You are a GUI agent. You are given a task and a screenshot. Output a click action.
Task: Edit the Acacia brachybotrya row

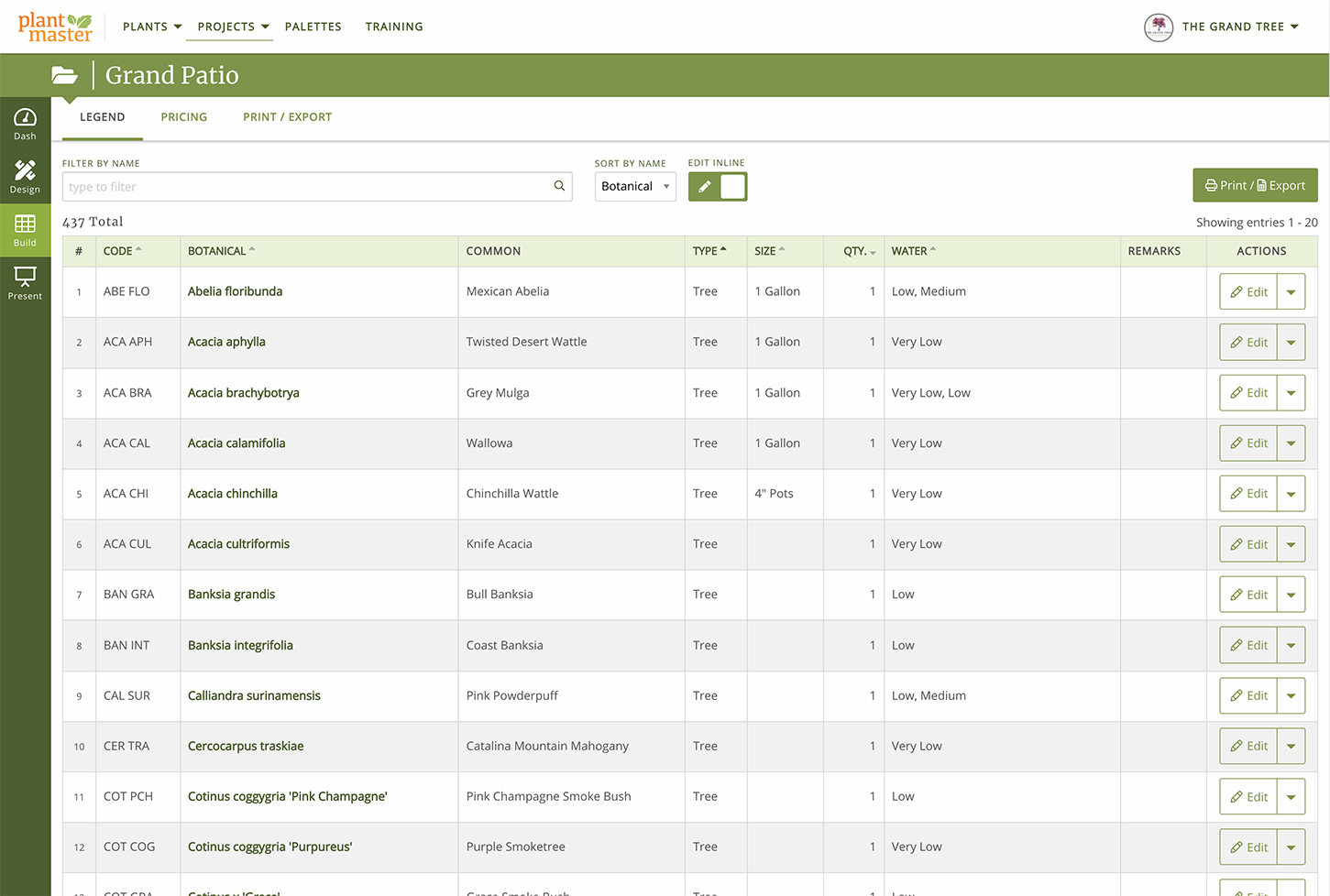(1248, 392)
